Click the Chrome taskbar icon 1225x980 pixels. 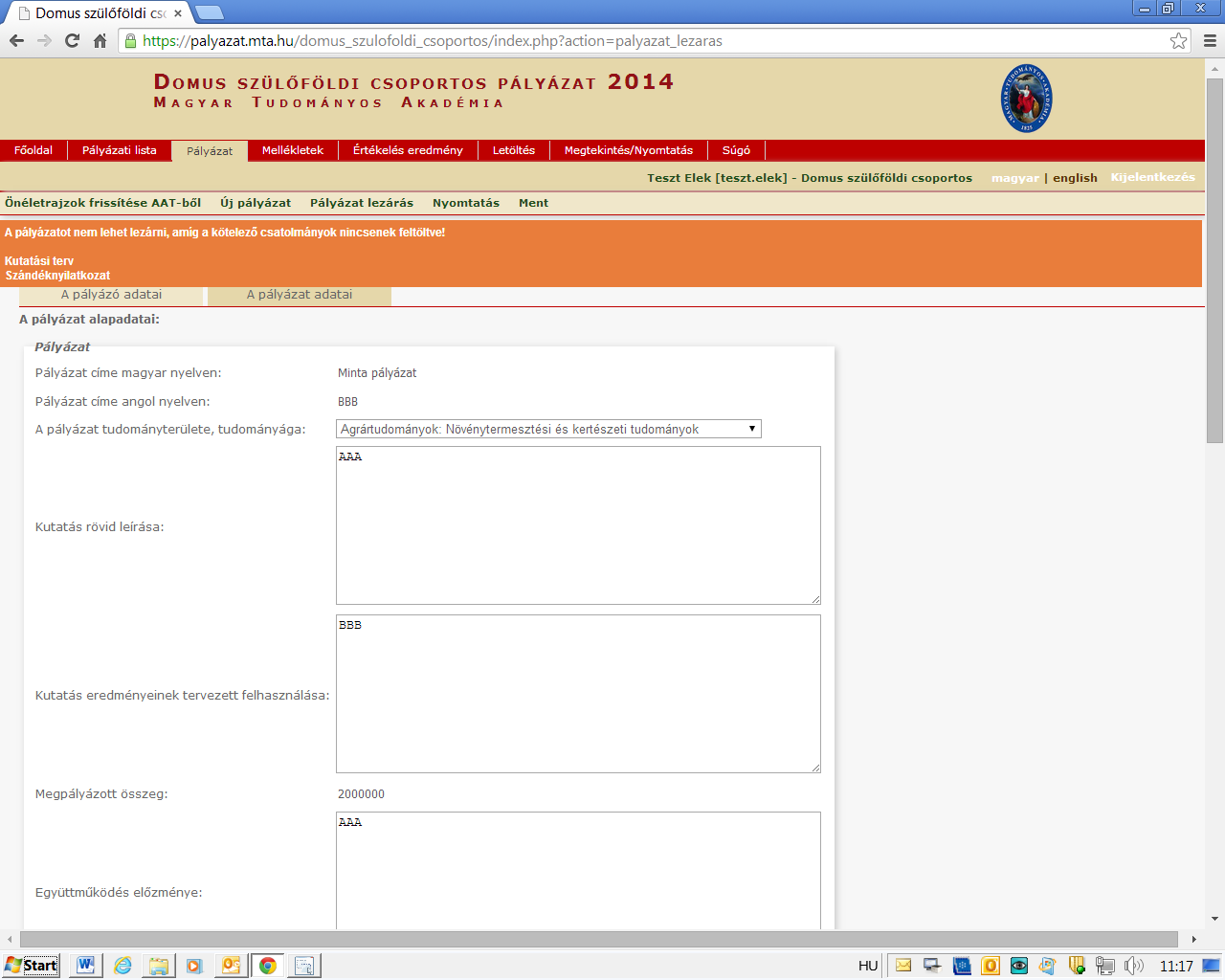[x=268, y=965]
